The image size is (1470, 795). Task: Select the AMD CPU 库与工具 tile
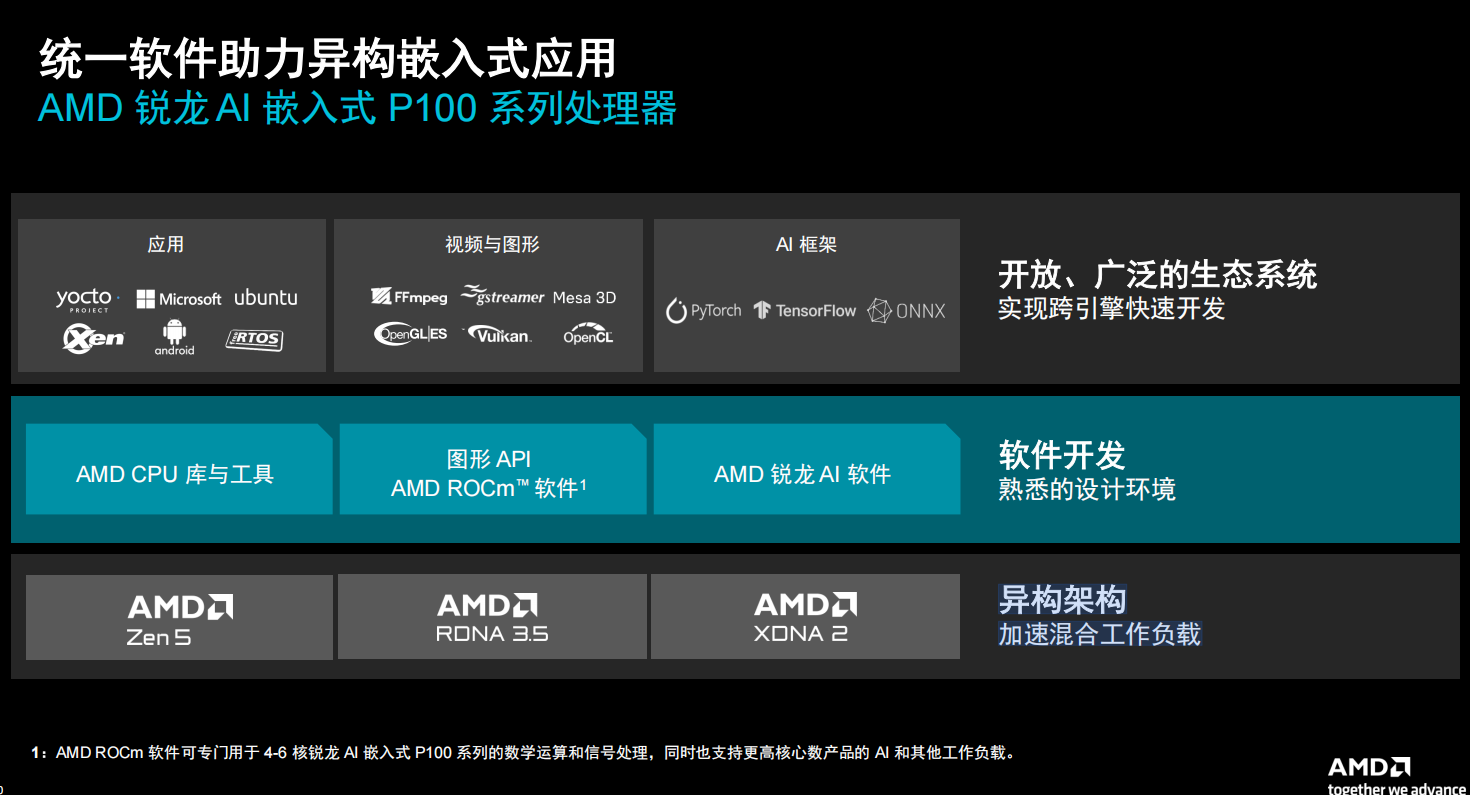(x=179, y=469)
